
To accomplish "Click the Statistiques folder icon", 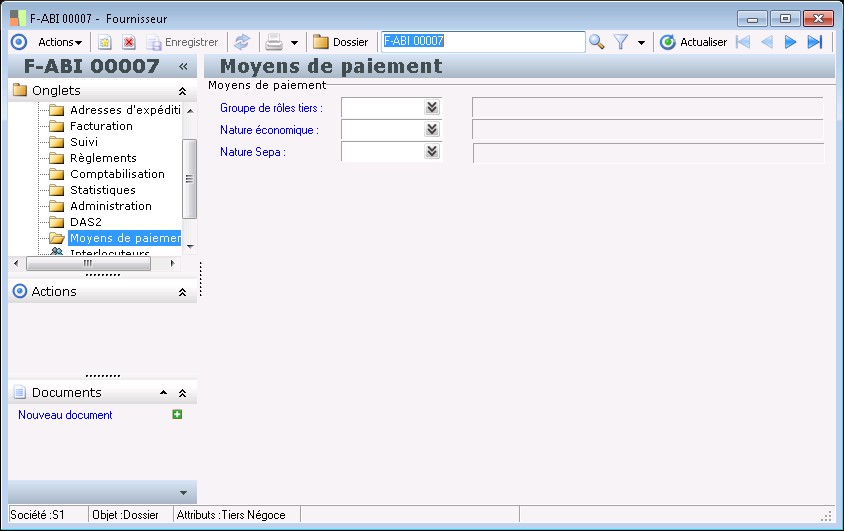I will point(57,190).
